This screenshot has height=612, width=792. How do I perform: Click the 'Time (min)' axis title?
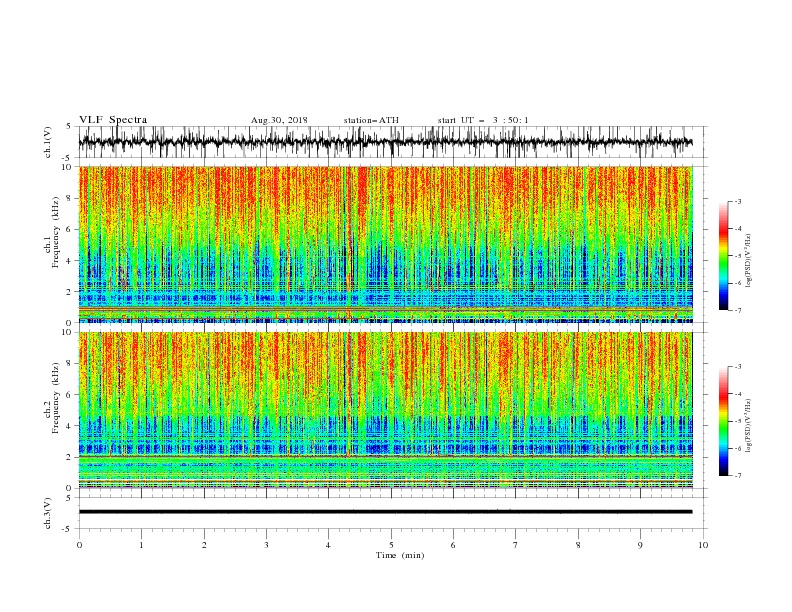pos(400,555)
